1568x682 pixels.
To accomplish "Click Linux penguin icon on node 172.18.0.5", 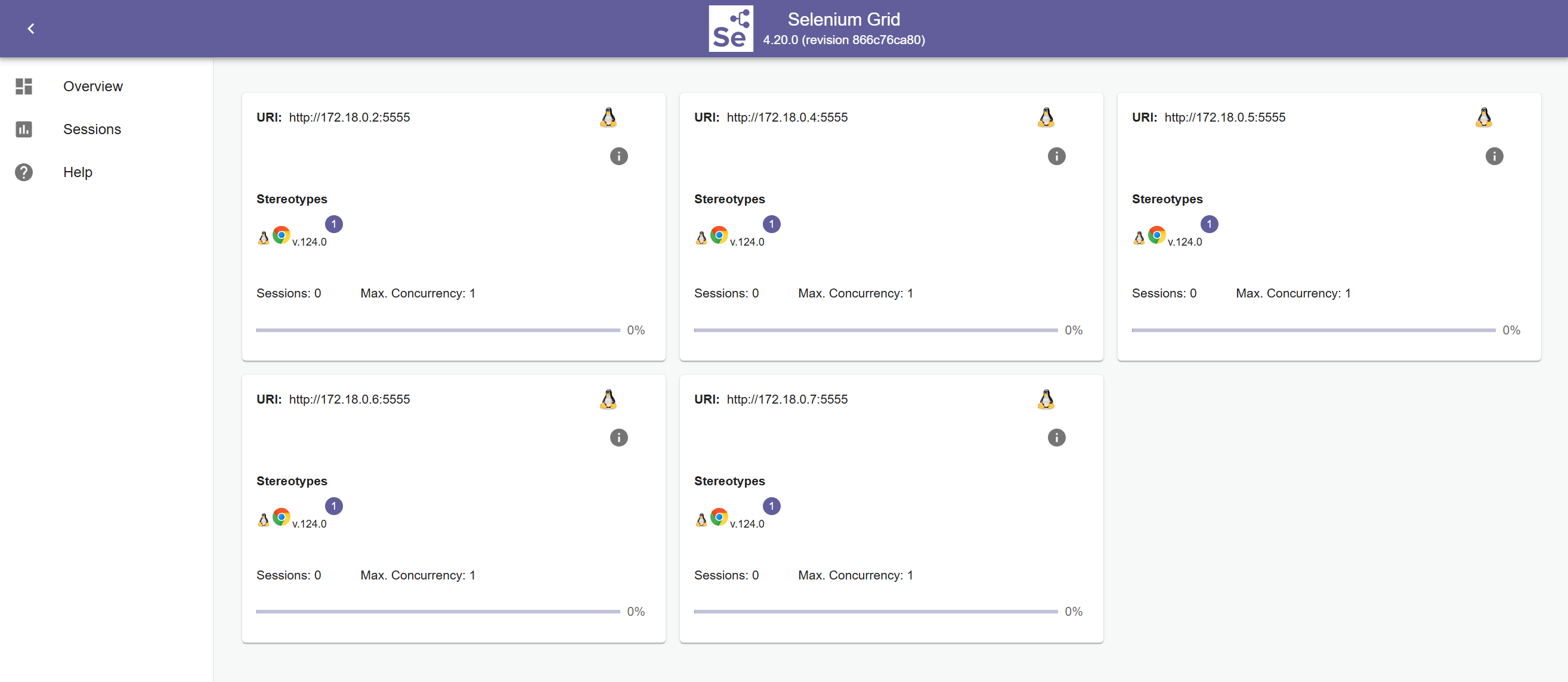I will pos(1483,117).
